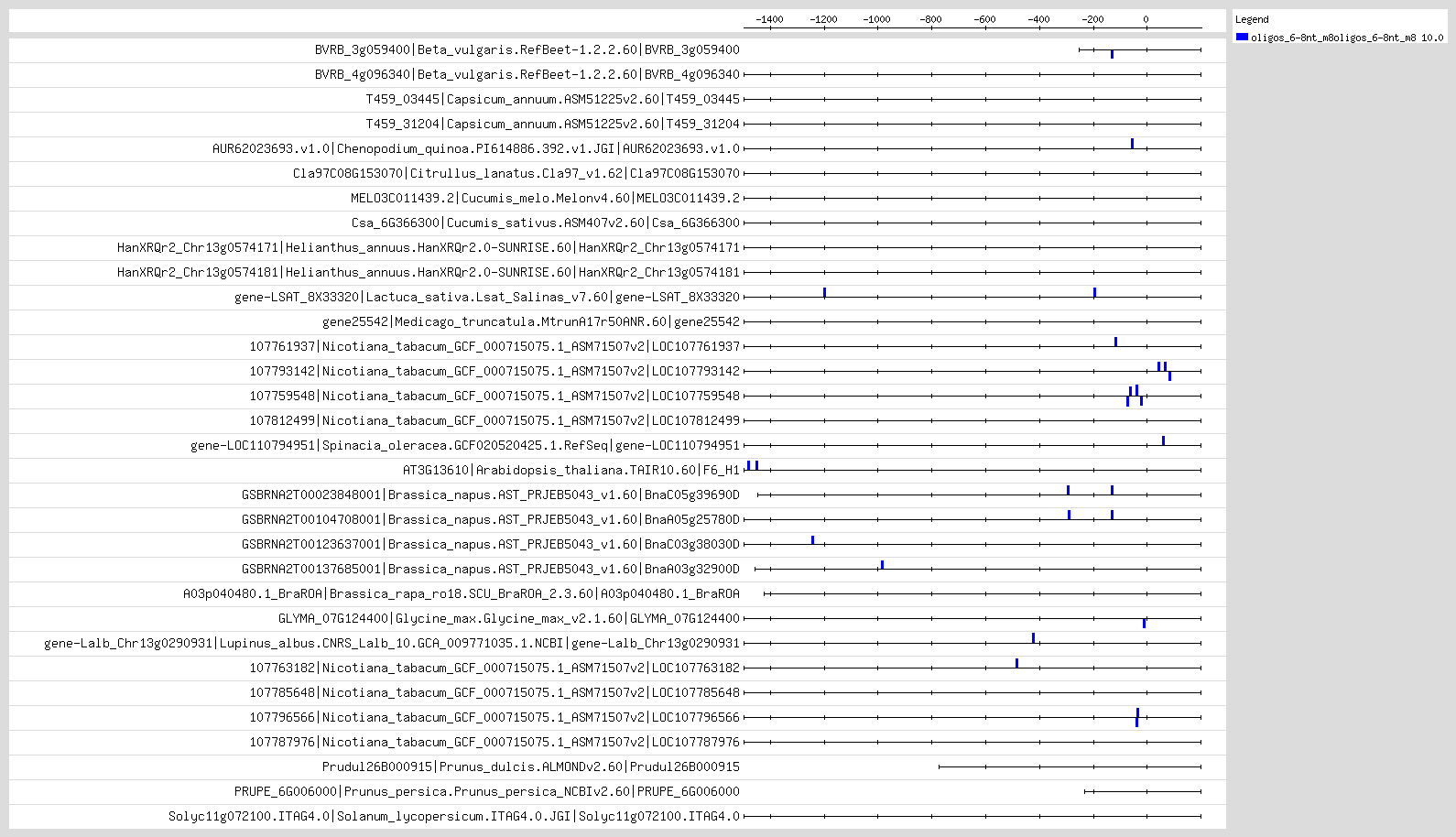Click the Nicotiana LOC107787976 sequence label
This screenshot has height=837, width=1456.
(494, 742)
